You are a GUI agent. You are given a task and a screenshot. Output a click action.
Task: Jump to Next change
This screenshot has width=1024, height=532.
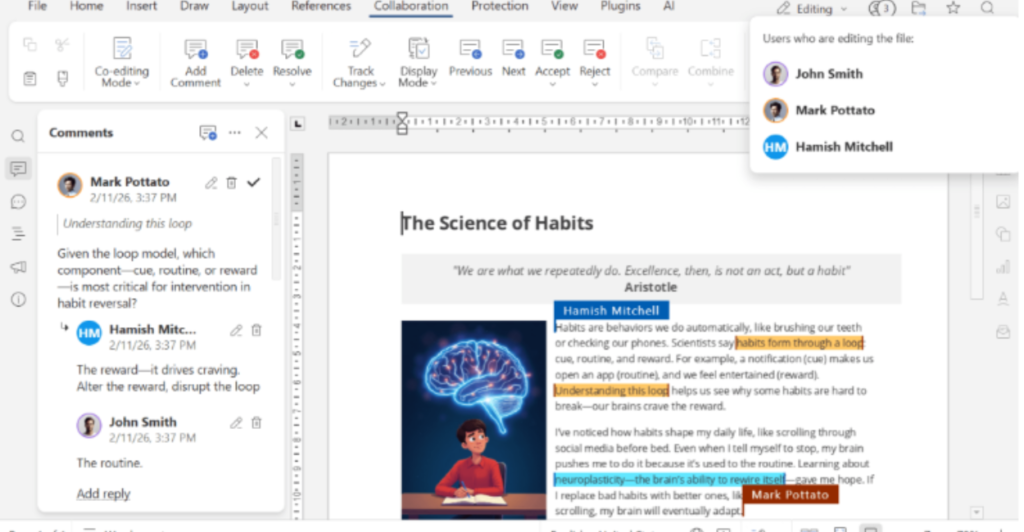pos(514,50)
